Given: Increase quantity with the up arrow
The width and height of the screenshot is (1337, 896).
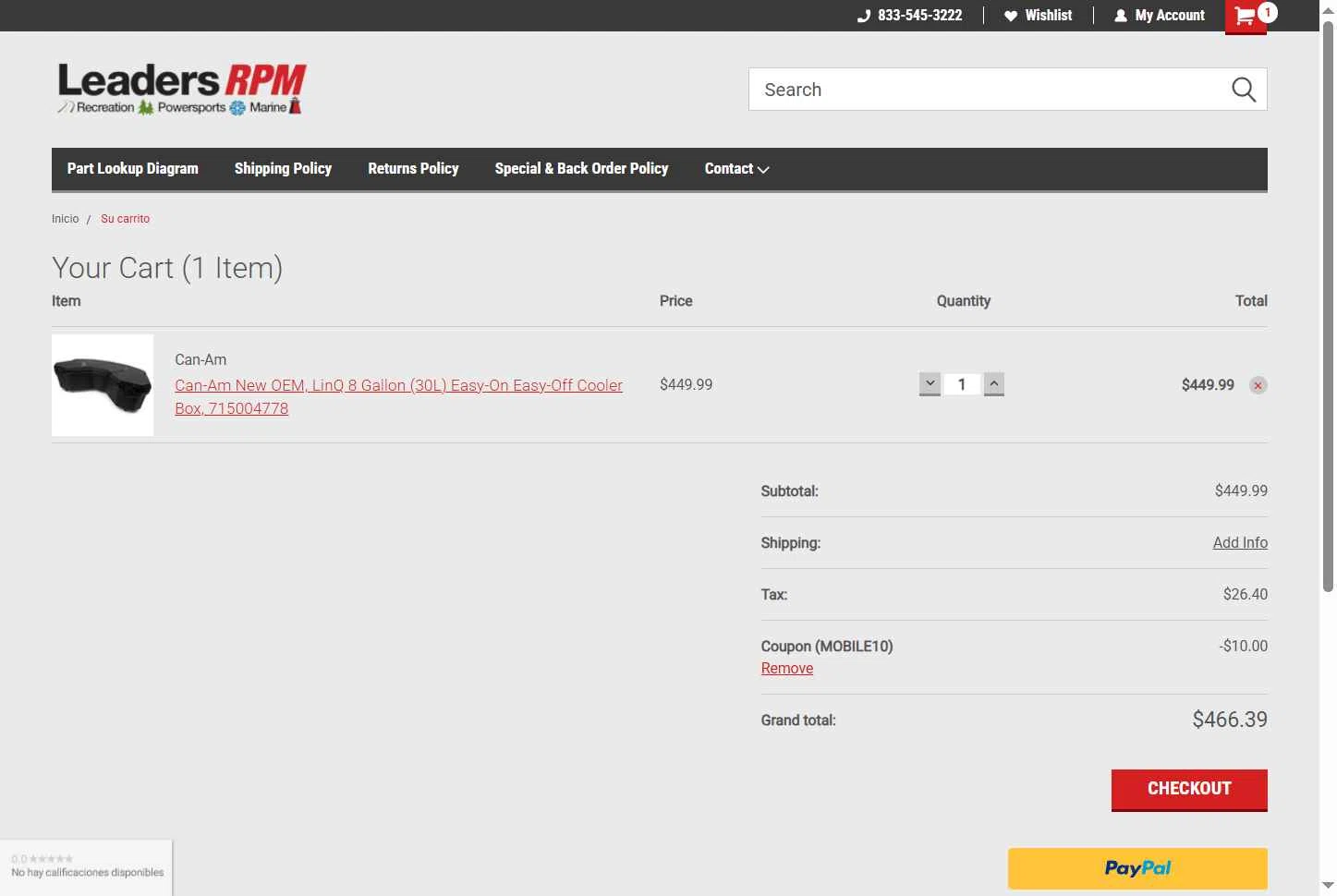Looking at the screenshot, I should [x=994, y=384].
